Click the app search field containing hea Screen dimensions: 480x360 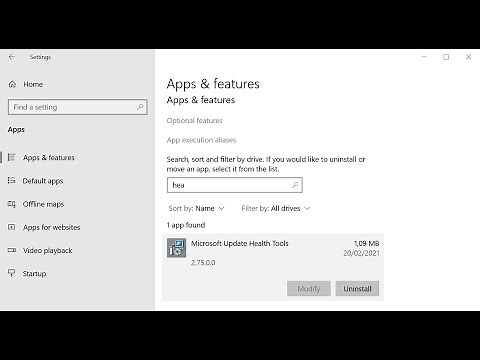coord(235,185)
